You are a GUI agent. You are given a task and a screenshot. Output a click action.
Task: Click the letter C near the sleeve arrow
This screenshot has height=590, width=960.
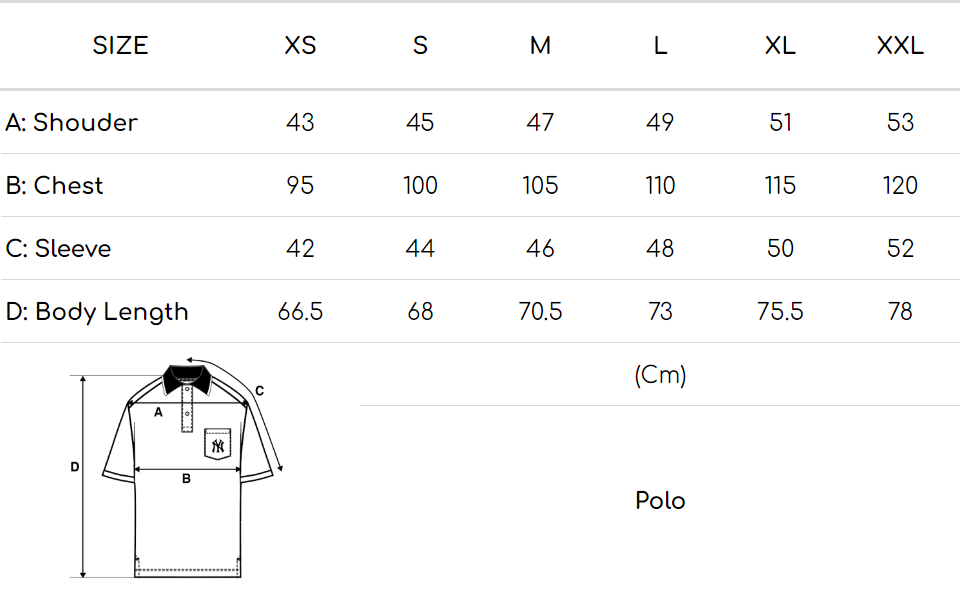click(x=259, y=391)
